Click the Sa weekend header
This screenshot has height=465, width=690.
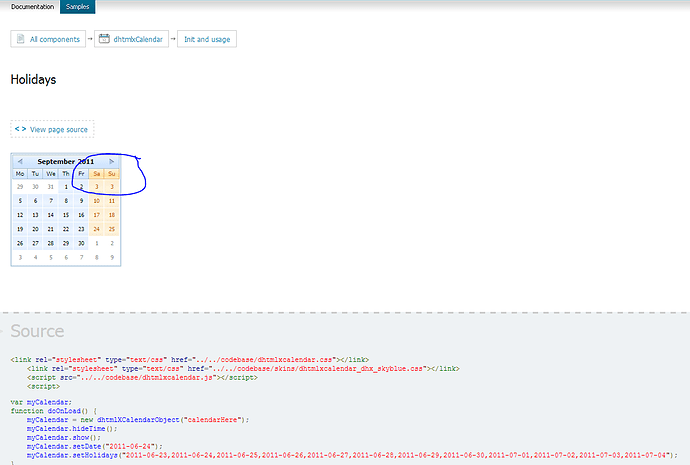tap(96, 174)
